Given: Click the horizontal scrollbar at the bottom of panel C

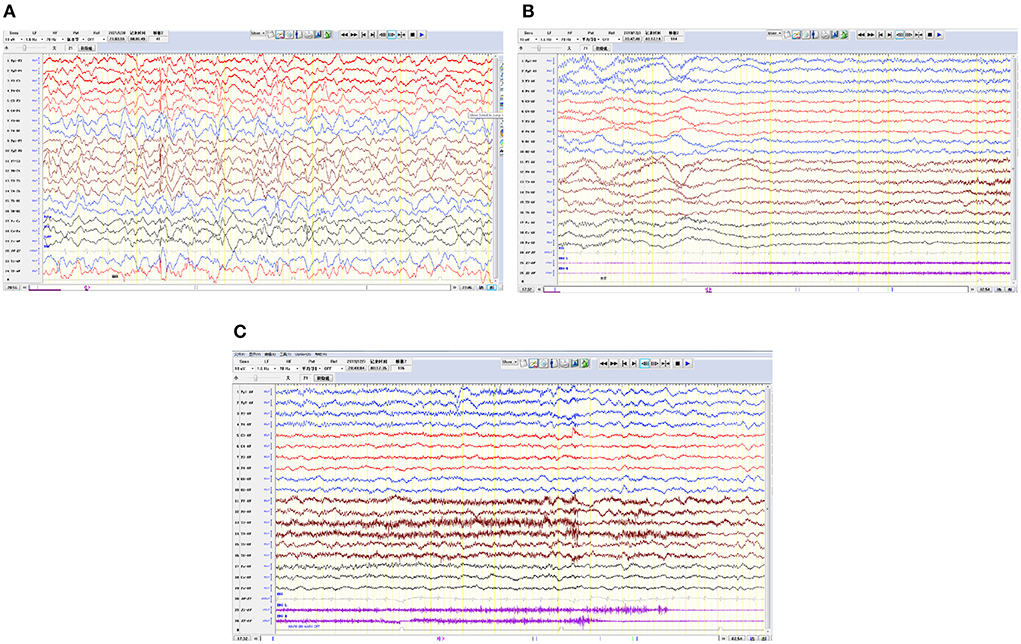Looking at the screenshot, I should point(490,639).
